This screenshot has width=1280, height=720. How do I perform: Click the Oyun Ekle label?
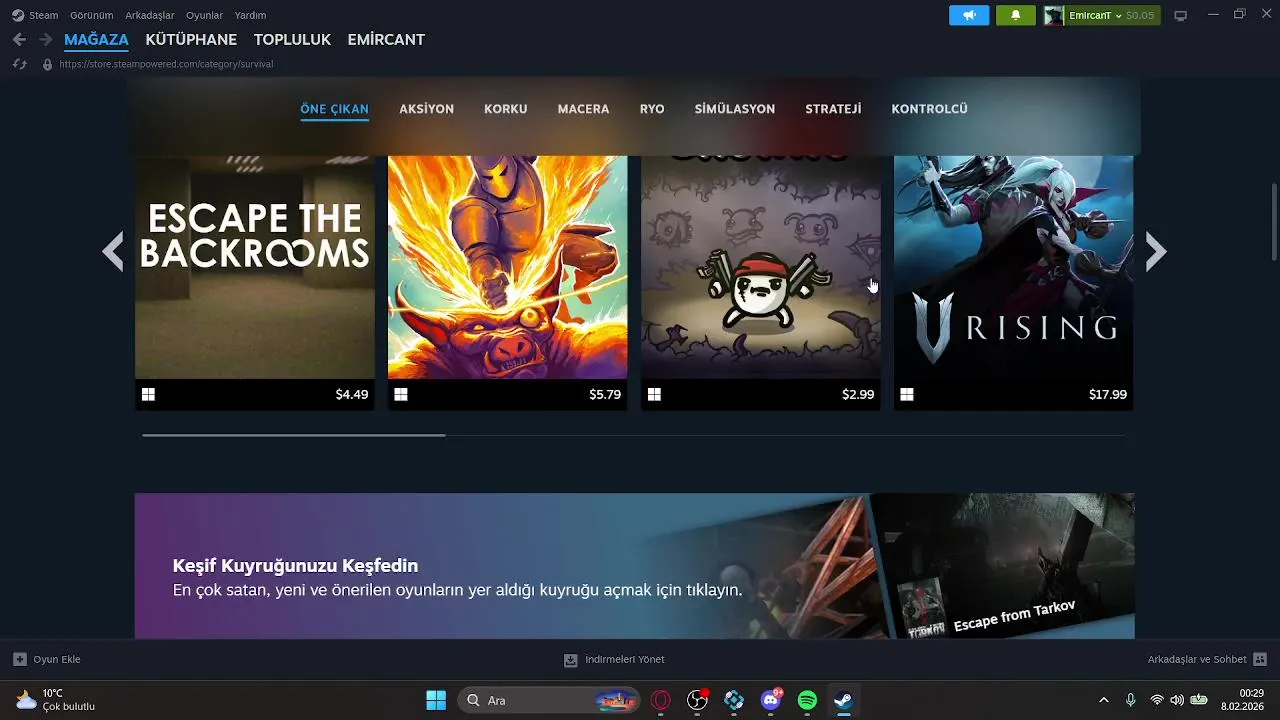pos(57,660)
